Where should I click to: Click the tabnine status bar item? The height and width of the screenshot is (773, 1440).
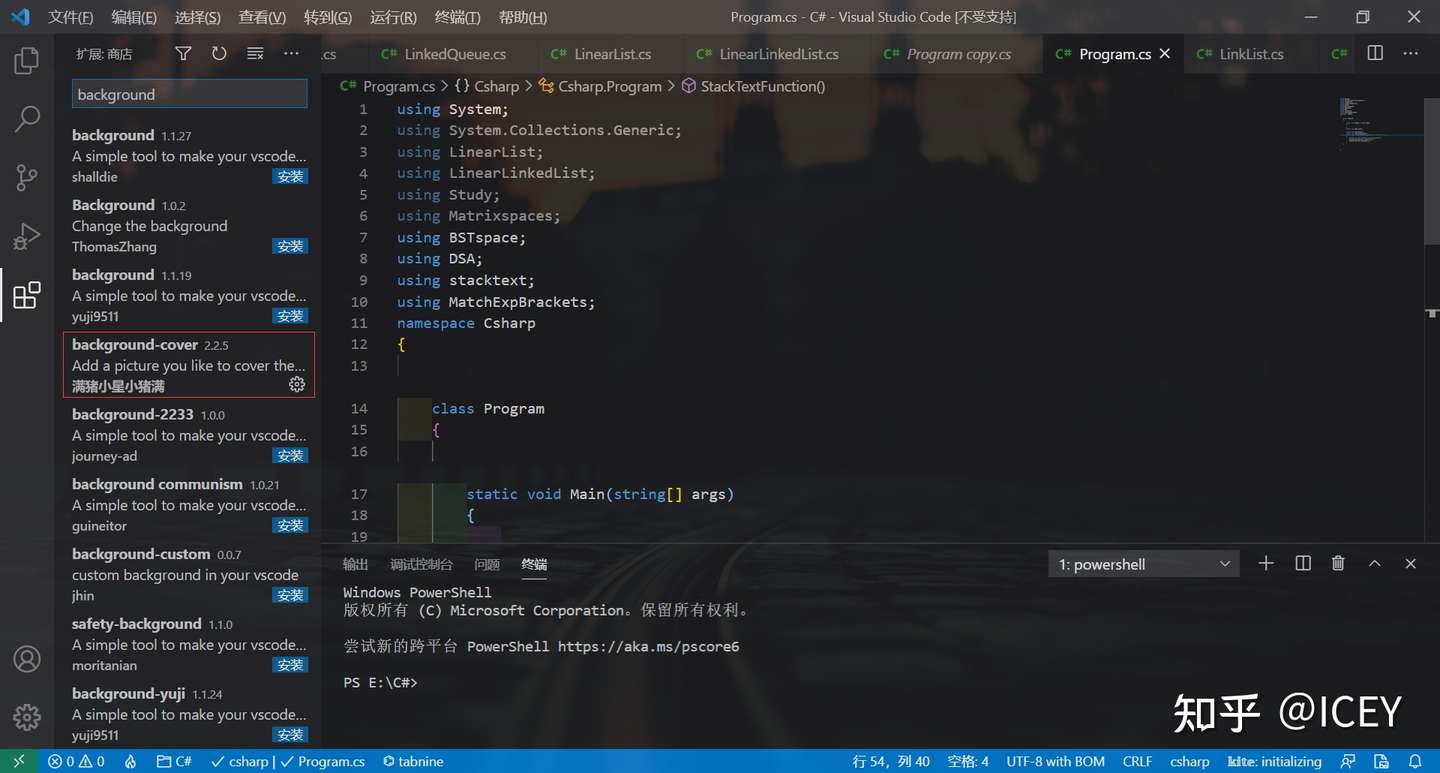point(413,761)
